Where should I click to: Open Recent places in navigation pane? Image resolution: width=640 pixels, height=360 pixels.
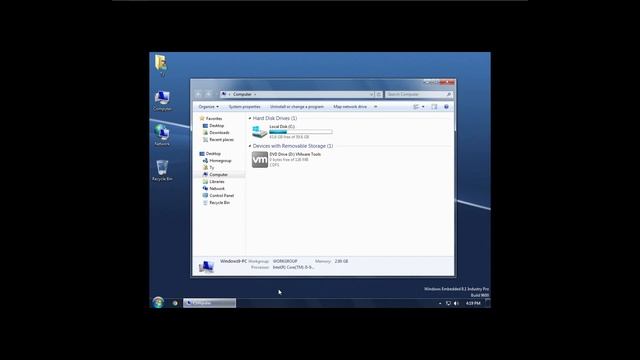tap(221, 140)
